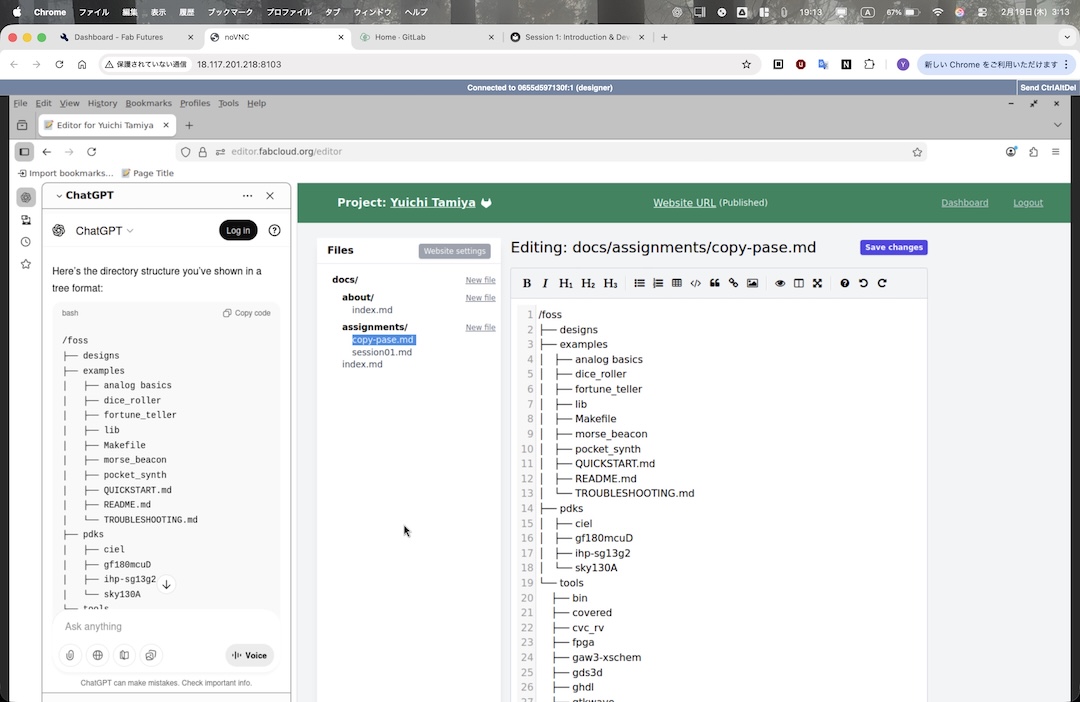Open the Website URL link

point(684,203)
